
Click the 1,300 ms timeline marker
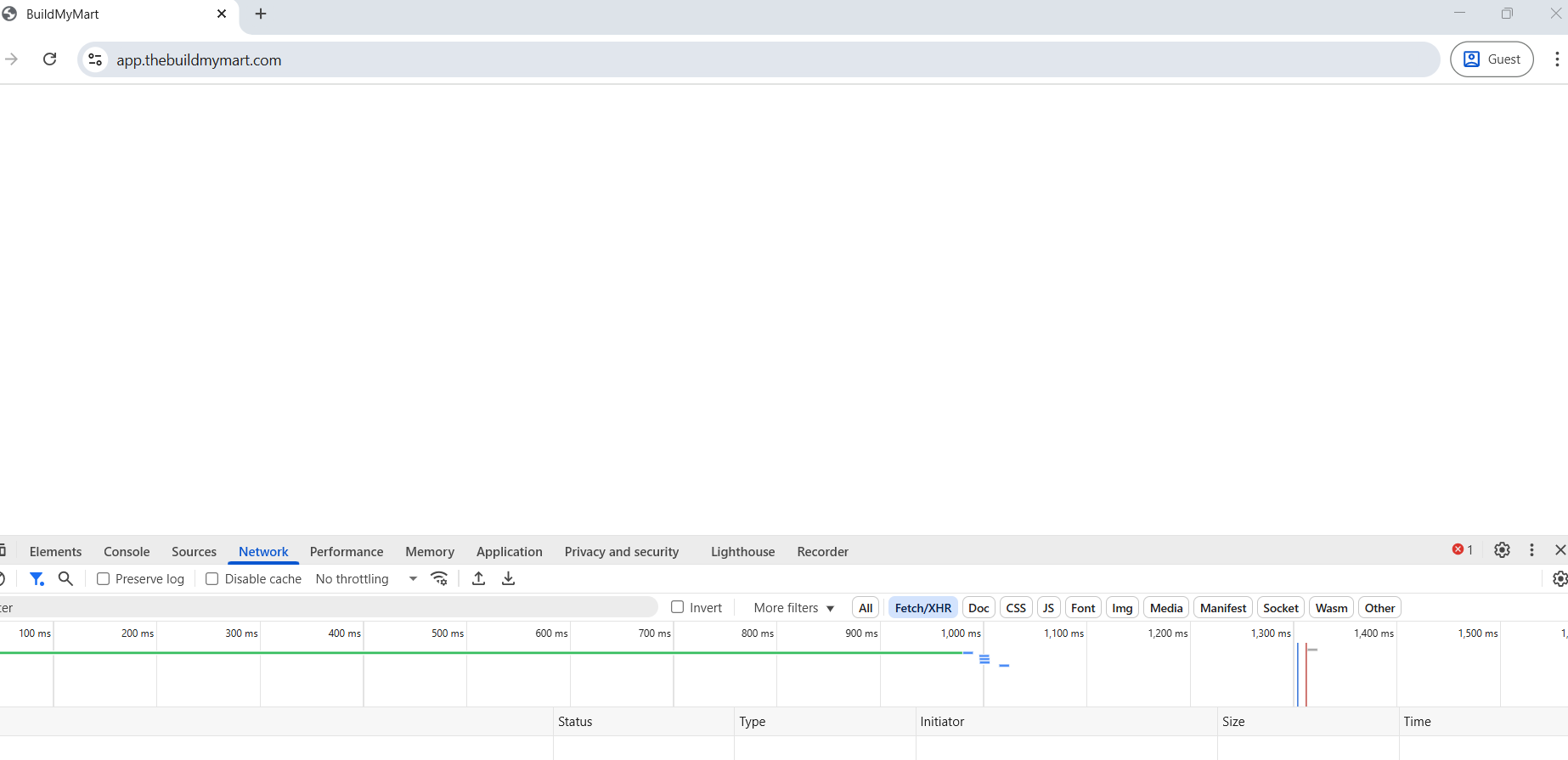(1271, 633)
